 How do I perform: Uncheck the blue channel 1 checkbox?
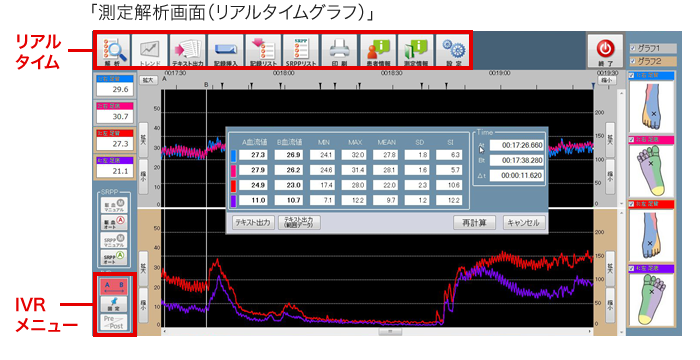coord(631,75)
